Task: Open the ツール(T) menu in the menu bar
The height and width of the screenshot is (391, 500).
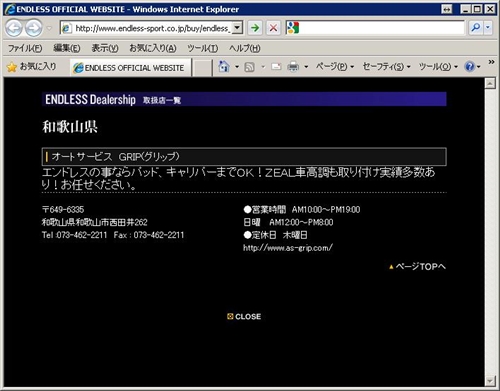Action: (203, 48)
